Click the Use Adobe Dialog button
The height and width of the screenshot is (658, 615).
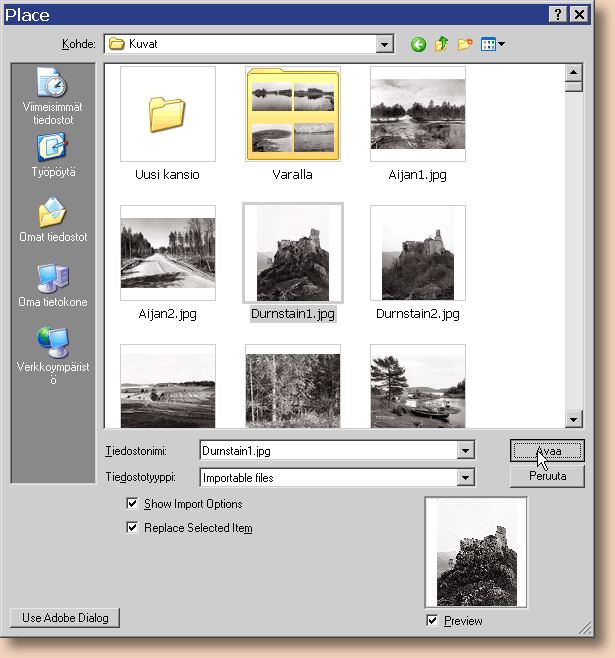click(64, 618)
